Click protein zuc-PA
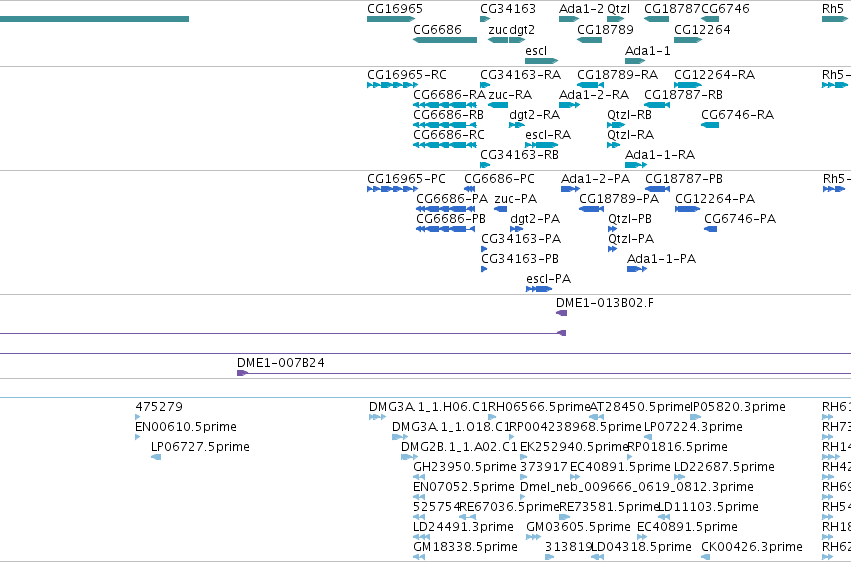 [500, 209]
